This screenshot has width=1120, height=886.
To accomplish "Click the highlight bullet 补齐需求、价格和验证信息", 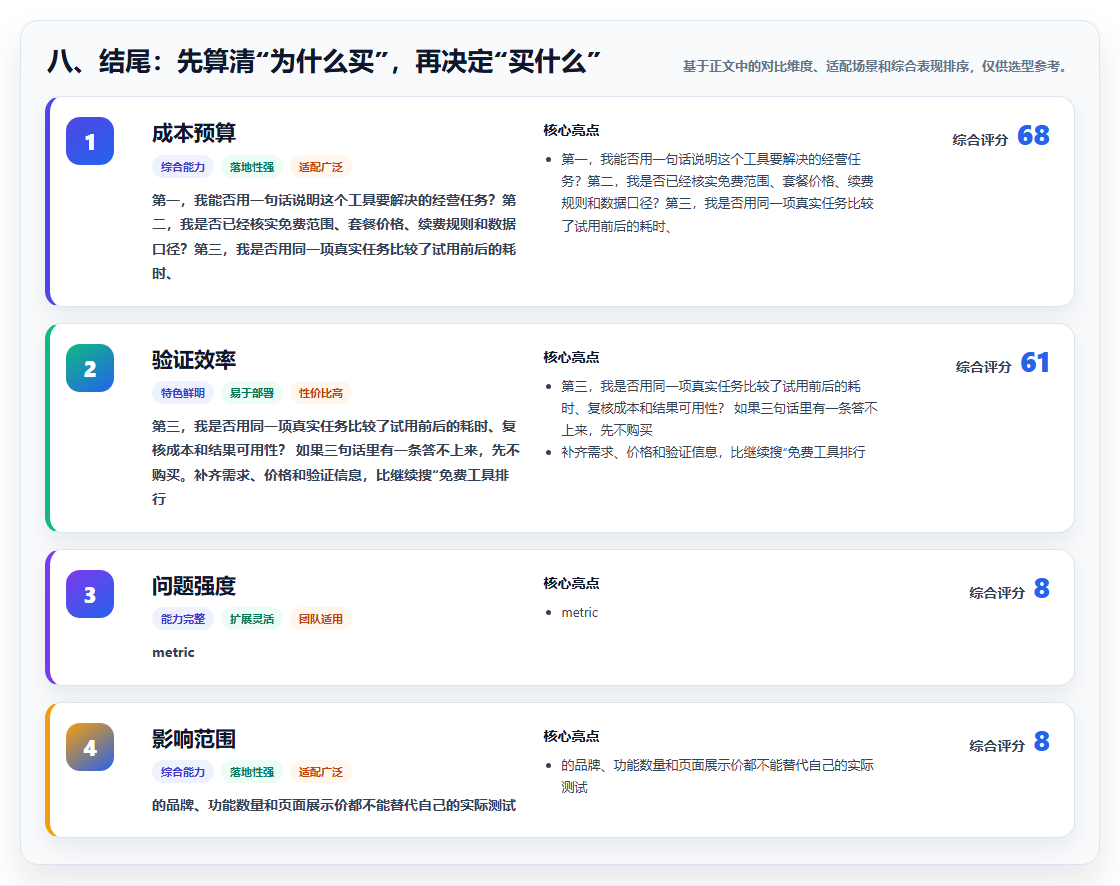I will 713,452.
